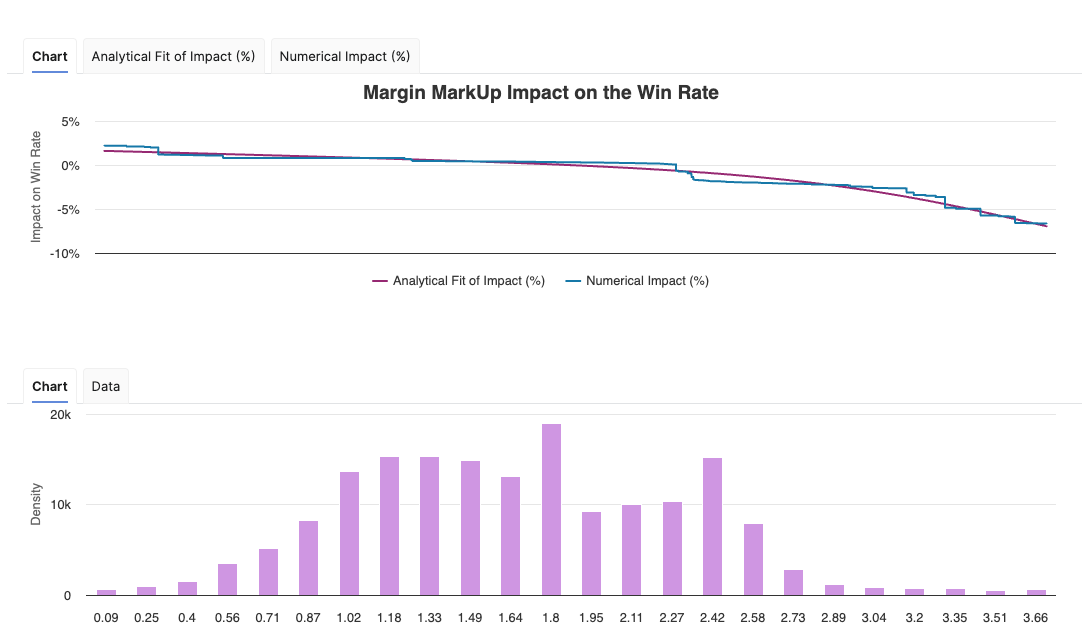Click the density bar at 1.33
Screen dimensions: 1083x644
pyautogui.click(x=430, y=526)
